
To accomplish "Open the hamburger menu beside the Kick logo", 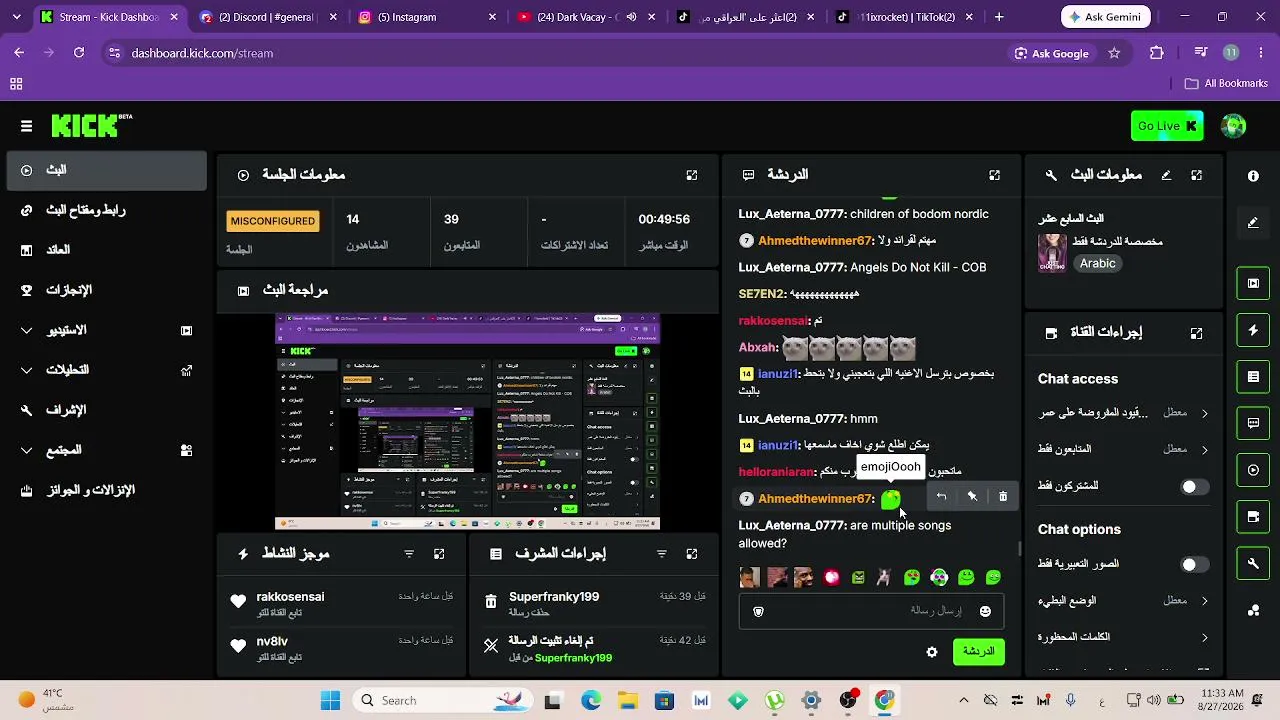I will [x=26, y=126].
